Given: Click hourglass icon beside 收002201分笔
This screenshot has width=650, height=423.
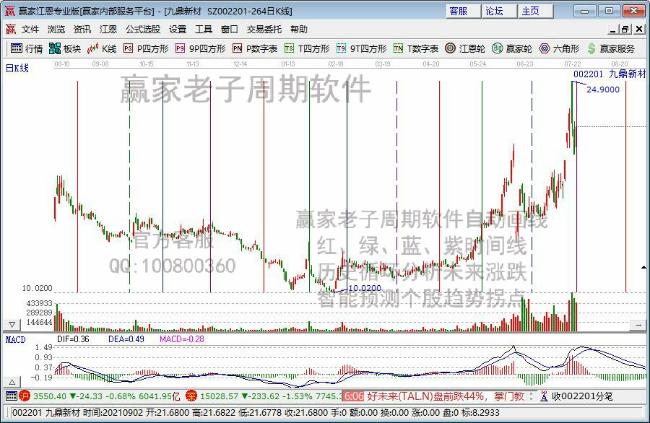Looking at the screenshot, I should (544, 396).
